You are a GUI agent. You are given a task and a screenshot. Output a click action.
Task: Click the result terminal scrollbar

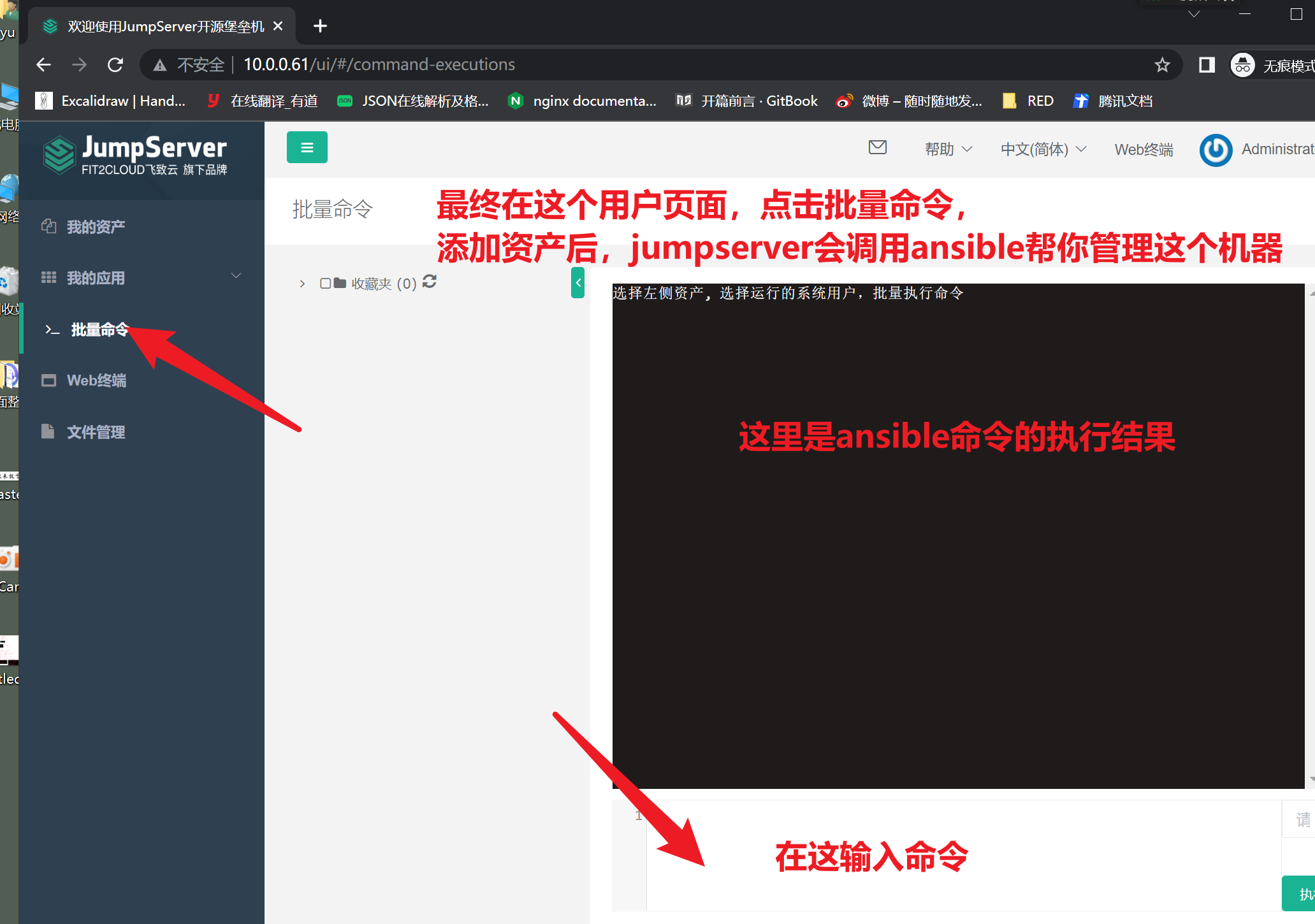click(x=1311, y=536)
